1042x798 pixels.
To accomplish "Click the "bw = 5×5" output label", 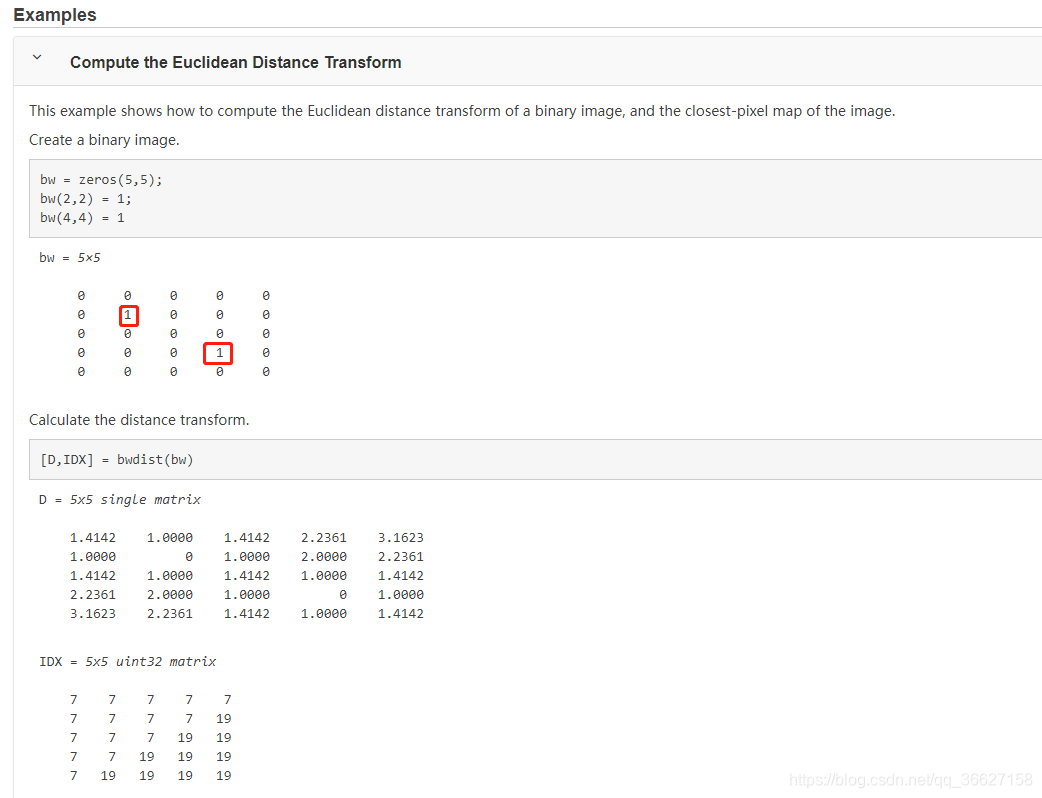I will pyautogui.click(x=70, y=258).
